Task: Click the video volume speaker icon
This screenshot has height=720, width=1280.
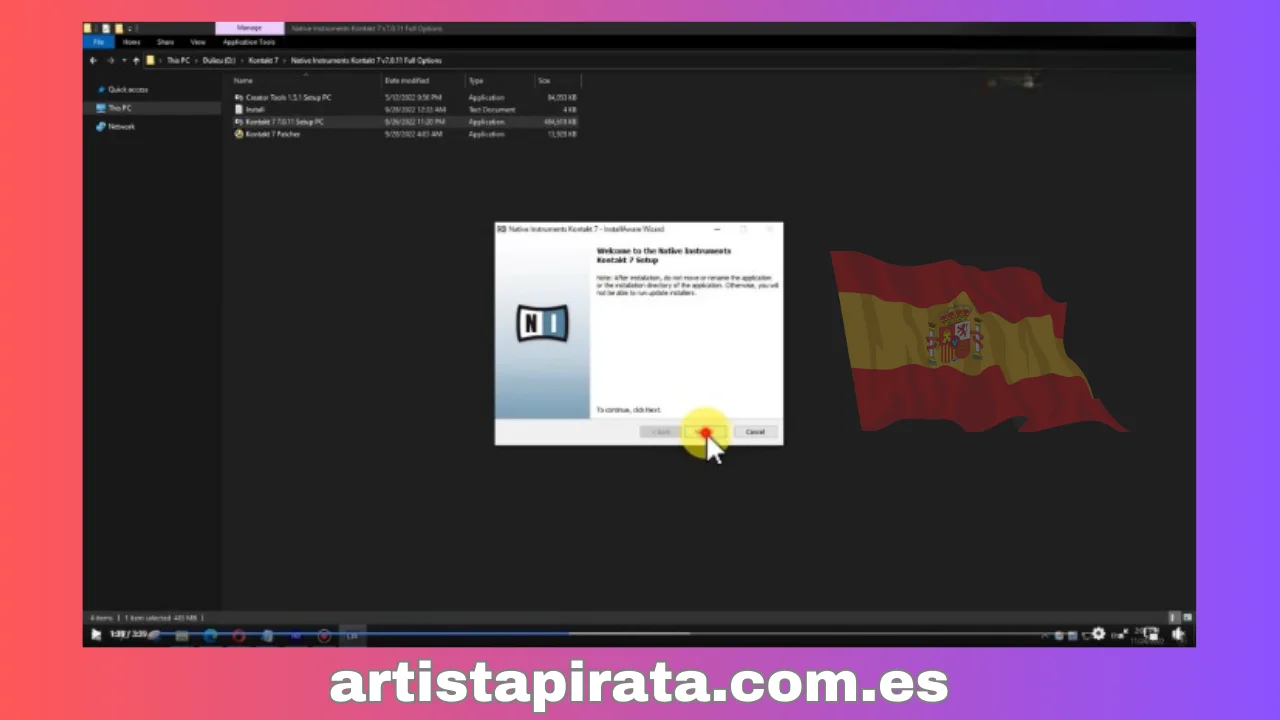Action: pyautogui.click(x=1179, y=634)
